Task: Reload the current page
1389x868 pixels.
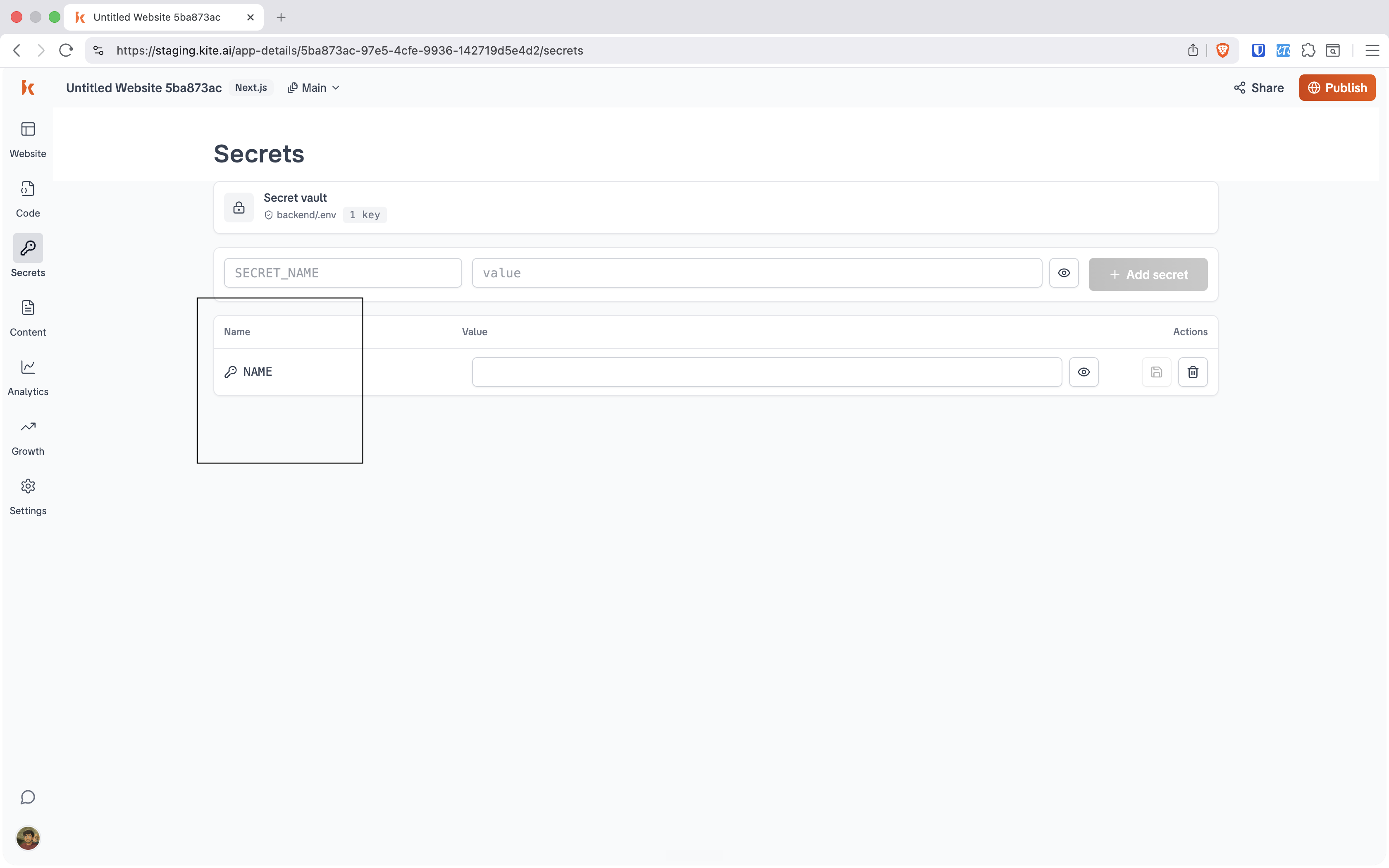Action: [66, 50]
